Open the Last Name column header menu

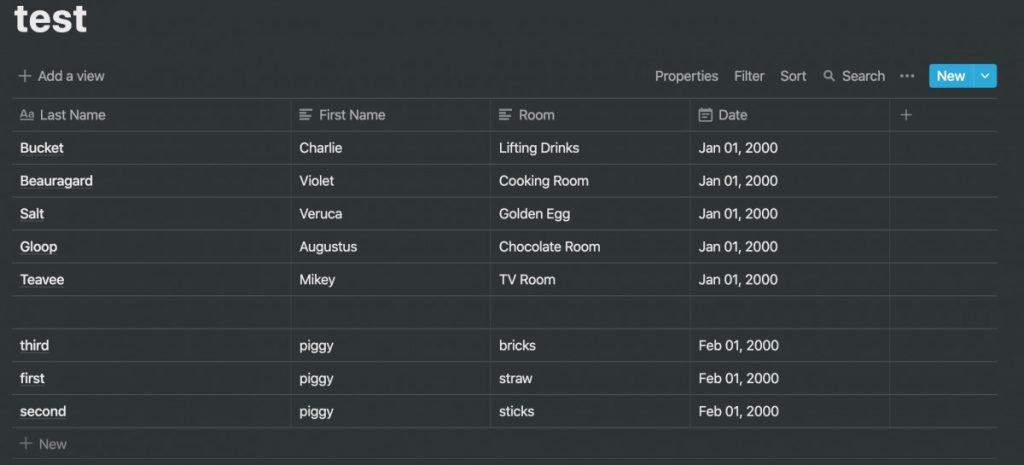pyautogui.click(x=152, y=115)
